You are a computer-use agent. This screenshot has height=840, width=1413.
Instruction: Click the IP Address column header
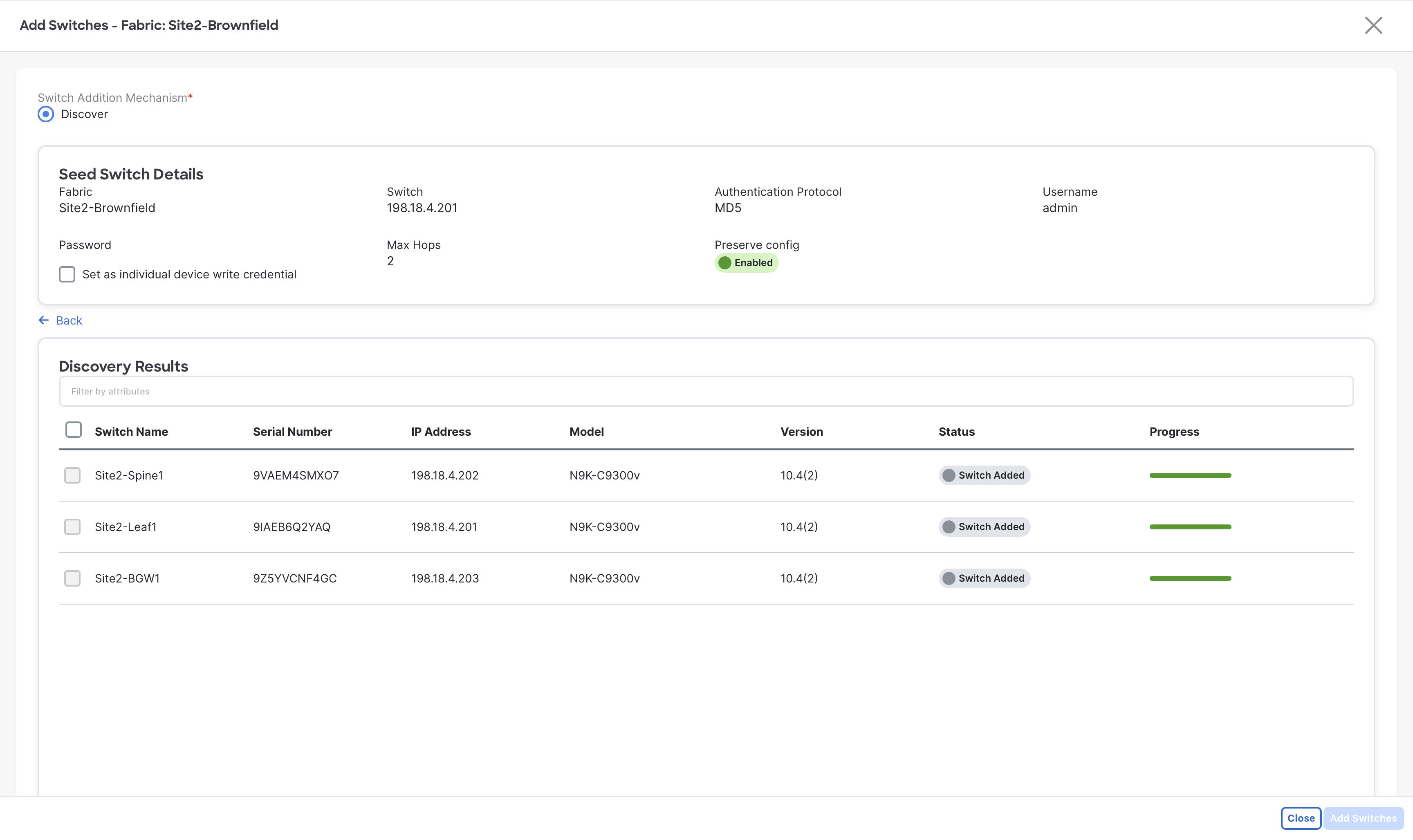[441, 431]
